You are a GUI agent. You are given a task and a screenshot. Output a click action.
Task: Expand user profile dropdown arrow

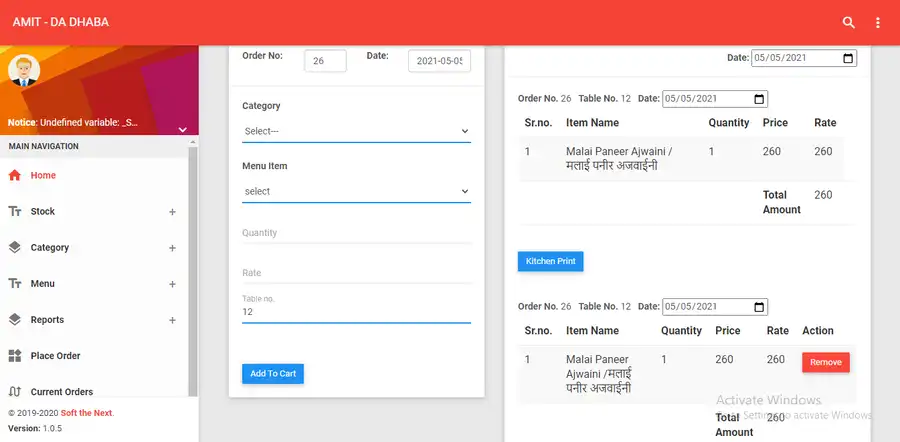click(182, 129)
